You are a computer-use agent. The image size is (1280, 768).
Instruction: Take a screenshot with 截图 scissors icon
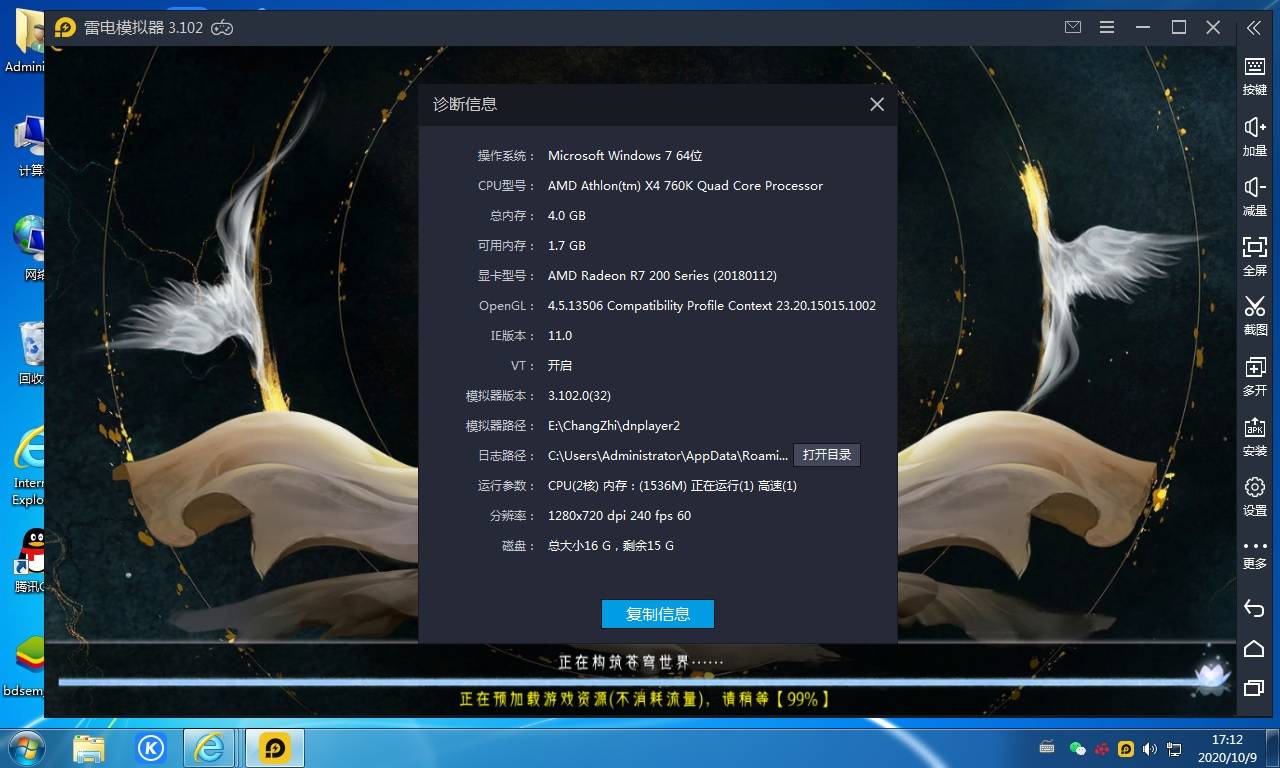click(1254, 314)
